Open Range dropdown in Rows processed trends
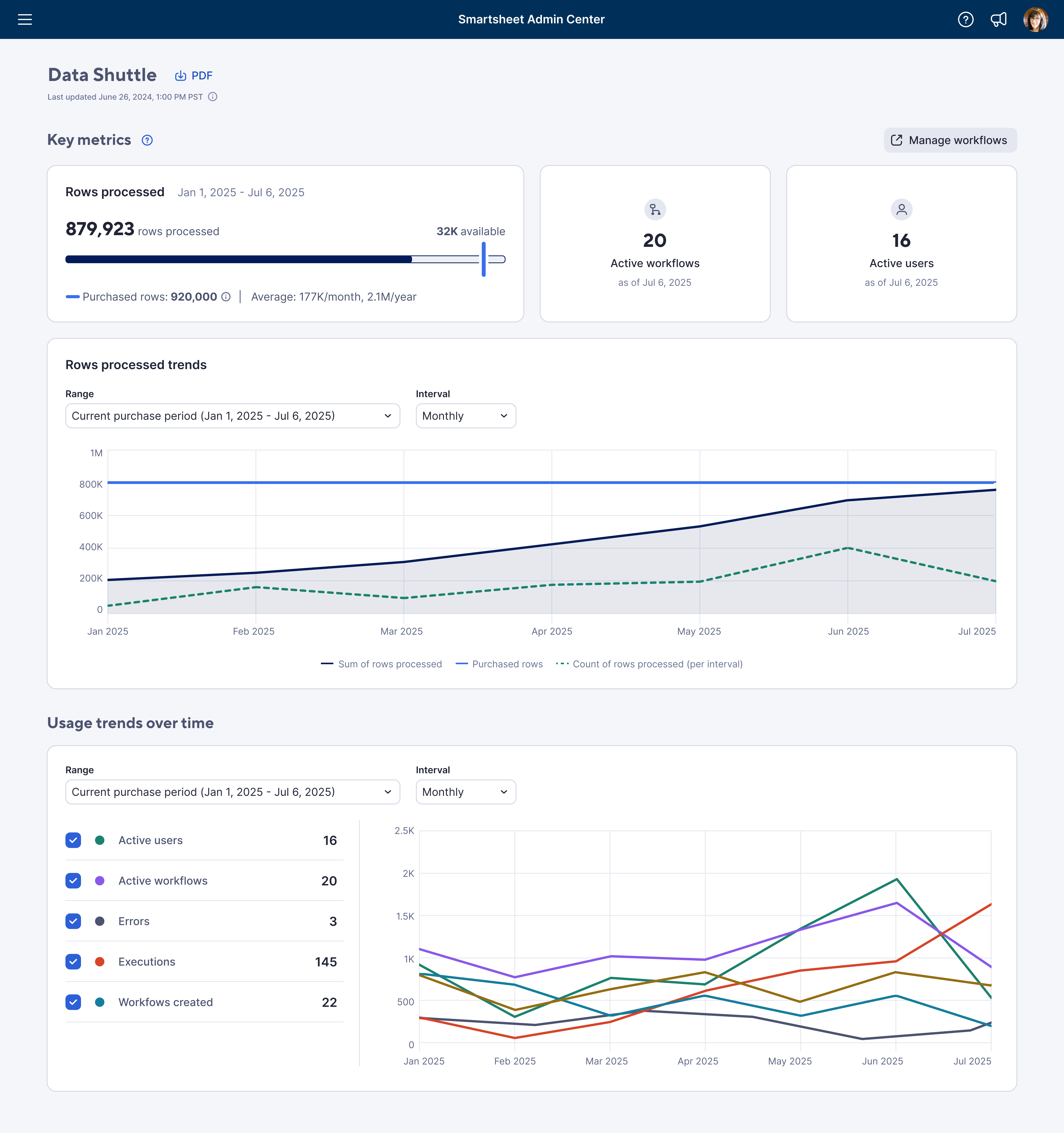Viewport: 1064px width, 1133px height. pos(233,416)
